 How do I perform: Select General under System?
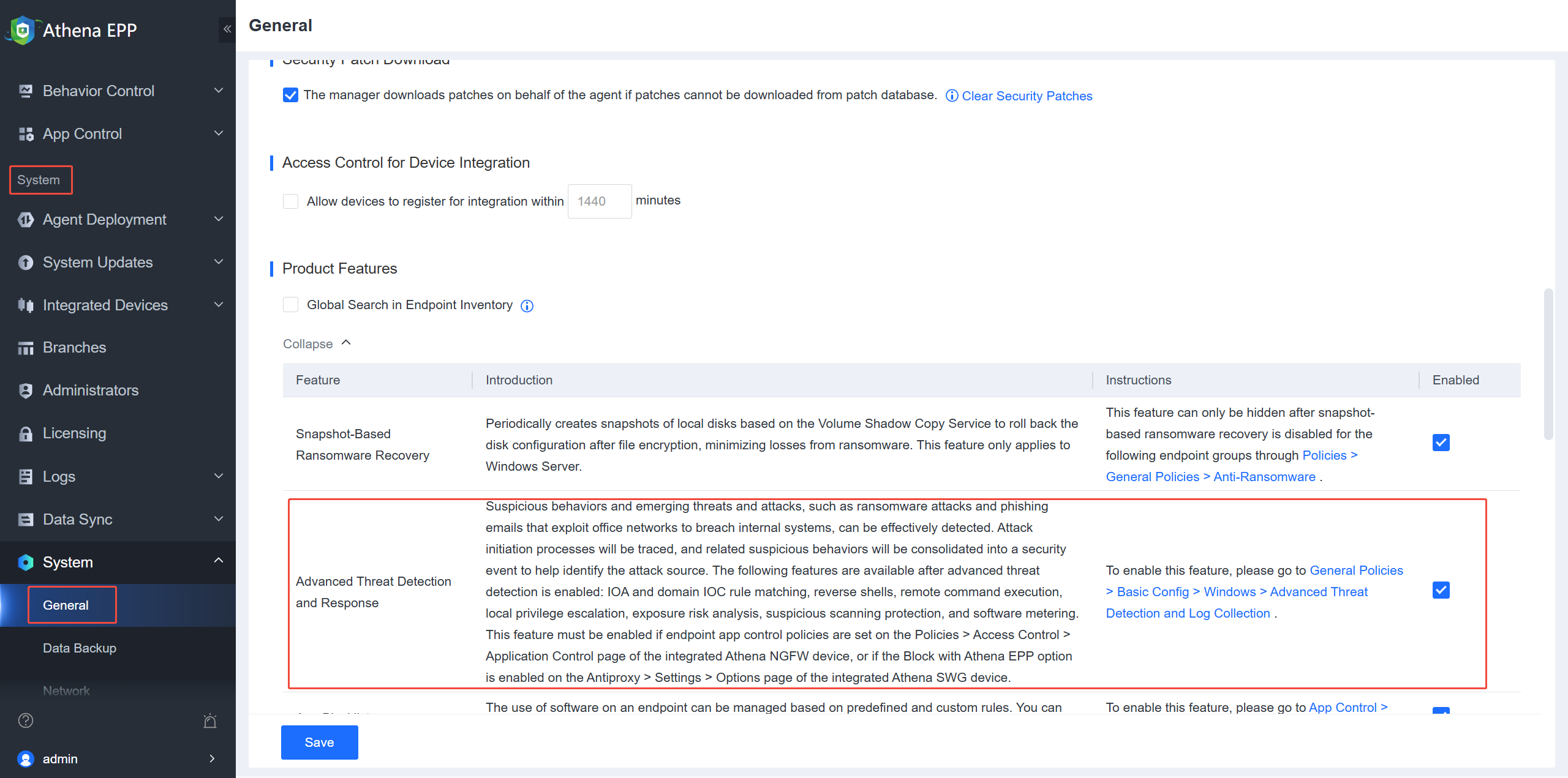tap(118, 605)
